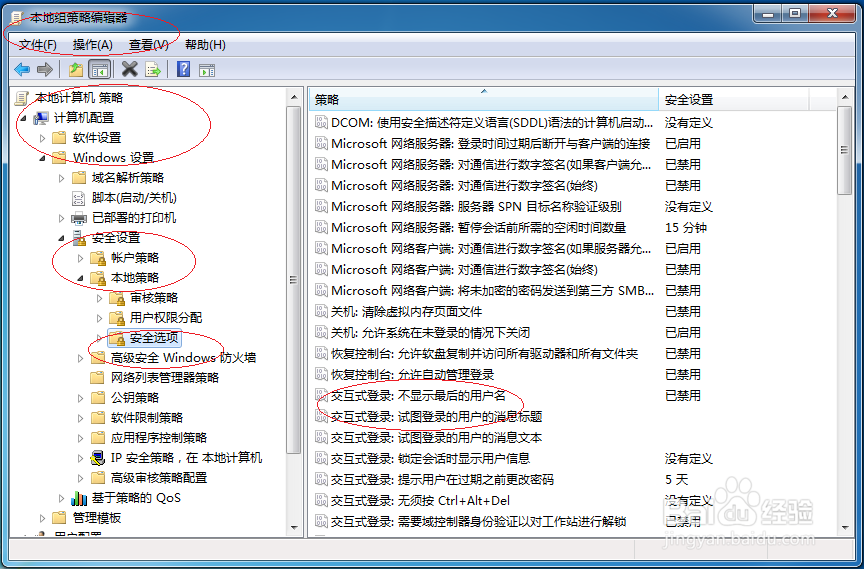Click tree pane scrollbar down arrow

294,528
